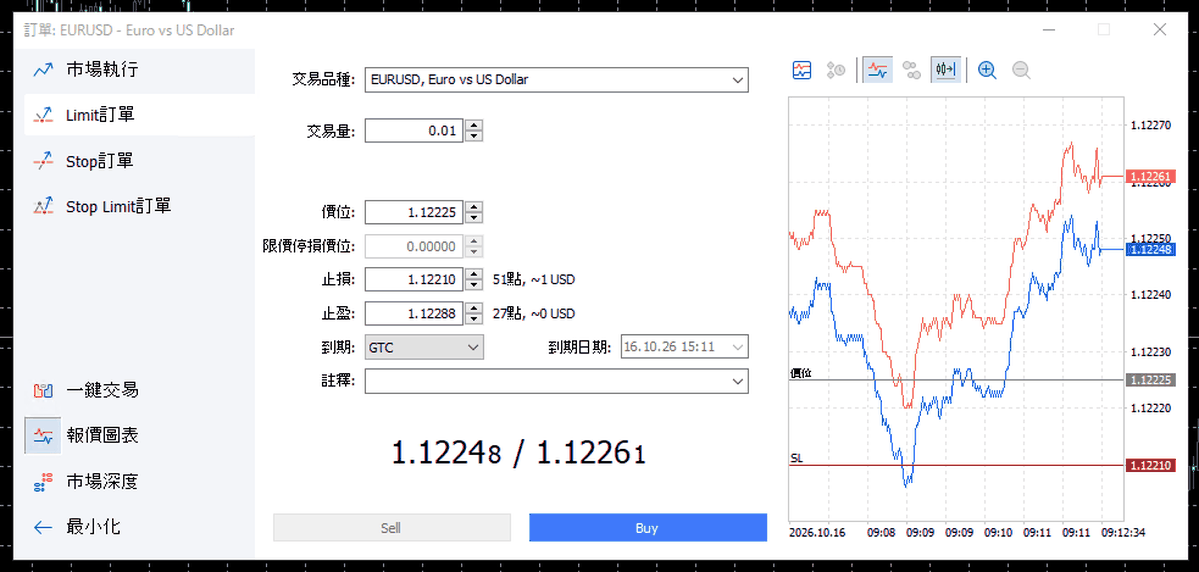Screen dimensions: 1199x572
Task: Click the 1.12270 axis price value
Action: click(x=1151, y=125)
